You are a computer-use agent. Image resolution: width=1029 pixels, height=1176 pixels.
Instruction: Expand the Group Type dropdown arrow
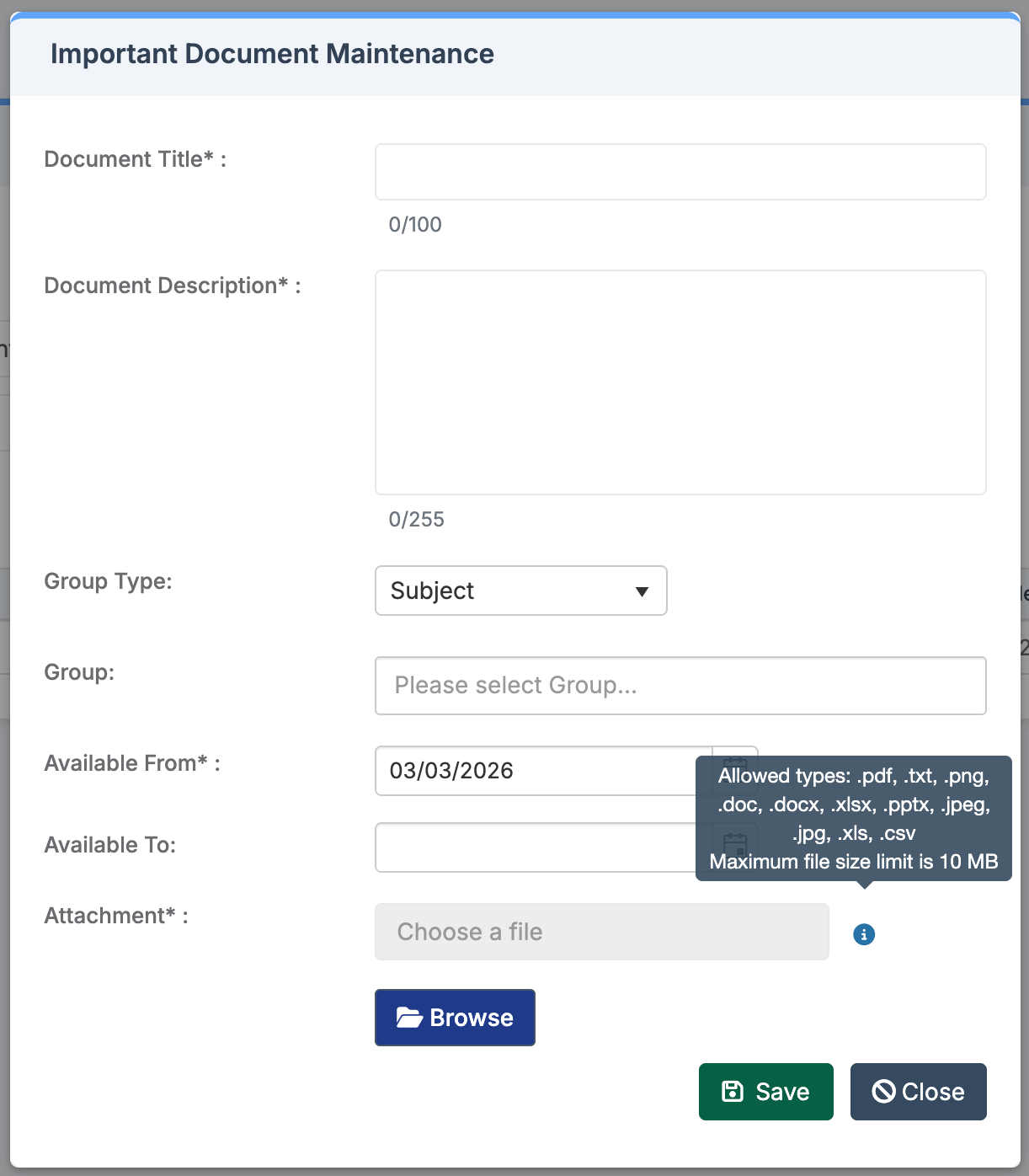point(642,591)
